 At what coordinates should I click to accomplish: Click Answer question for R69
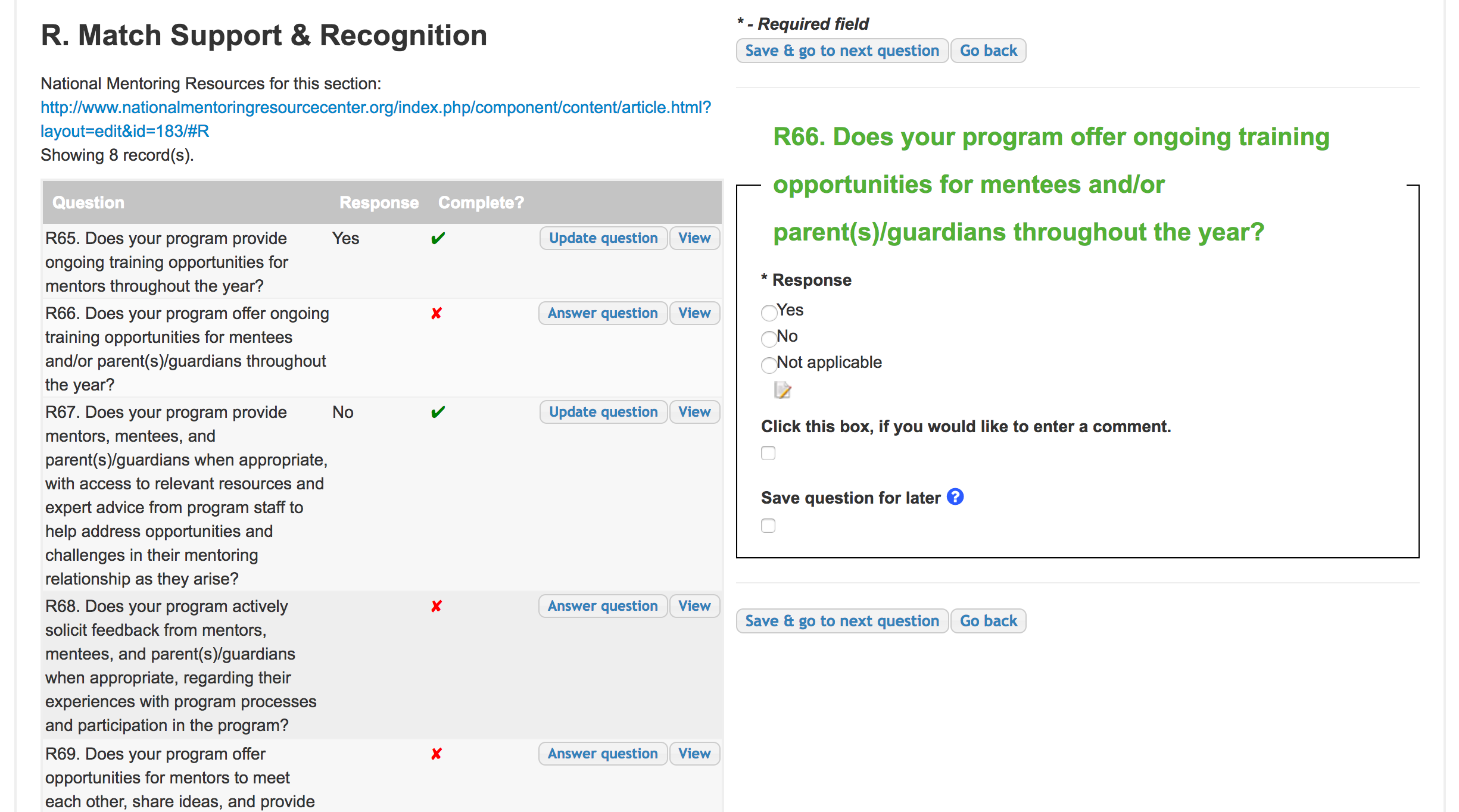602,754
